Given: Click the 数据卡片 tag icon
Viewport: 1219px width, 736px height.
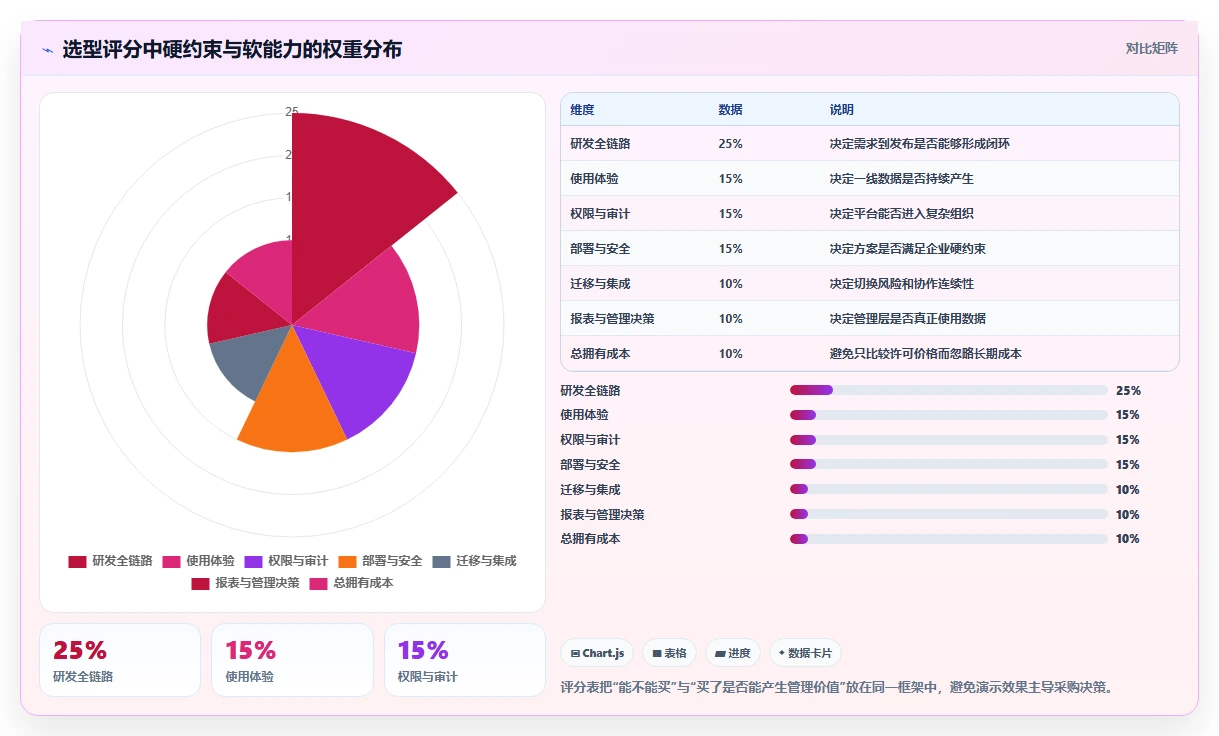Looking at the screenshot, I should pos(782,653).
